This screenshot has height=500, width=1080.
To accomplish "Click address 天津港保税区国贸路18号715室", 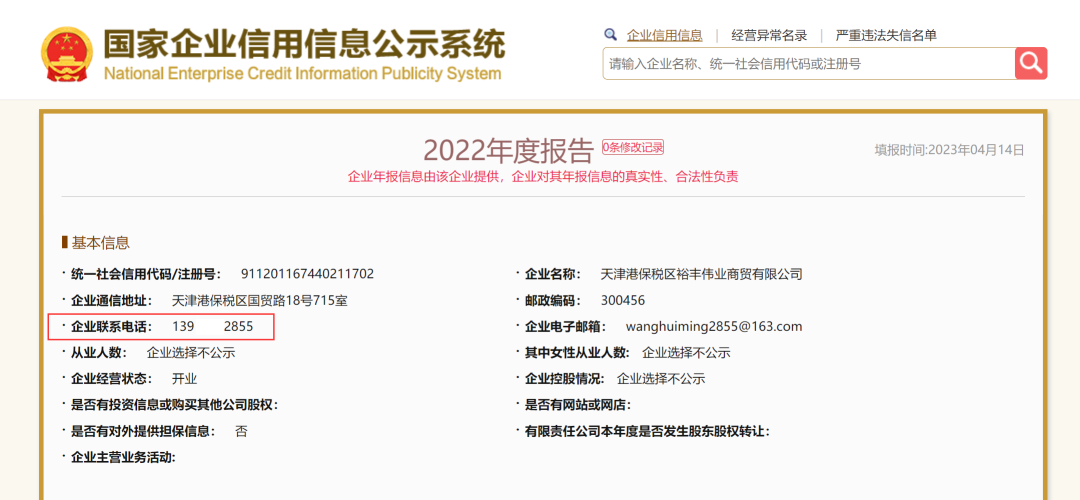I will pos(259,300).
